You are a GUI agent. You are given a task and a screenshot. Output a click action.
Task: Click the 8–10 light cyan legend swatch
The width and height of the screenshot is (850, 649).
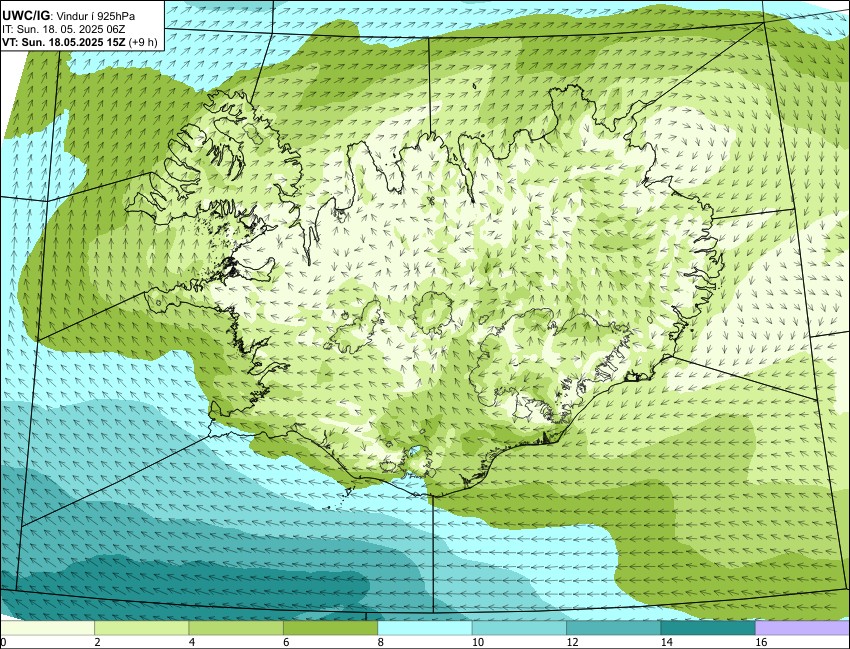(x=424, y=628)
